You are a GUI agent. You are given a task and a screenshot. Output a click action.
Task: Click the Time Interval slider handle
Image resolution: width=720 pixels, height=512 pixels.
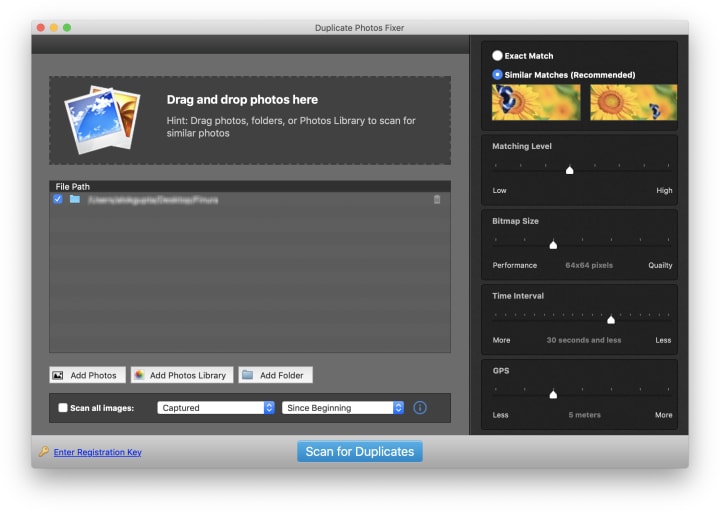(x=611, y=320)
